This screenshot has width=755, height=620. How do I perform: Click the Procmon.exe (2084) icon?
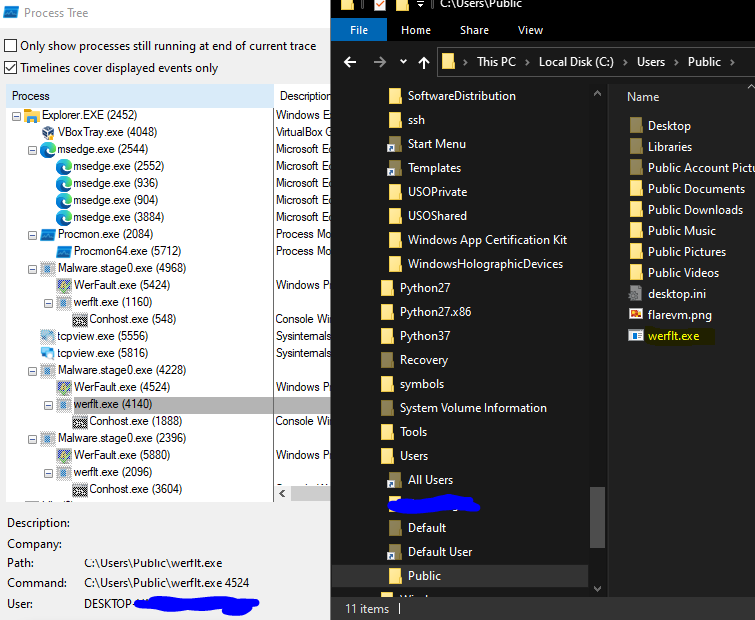pos(48,235)
